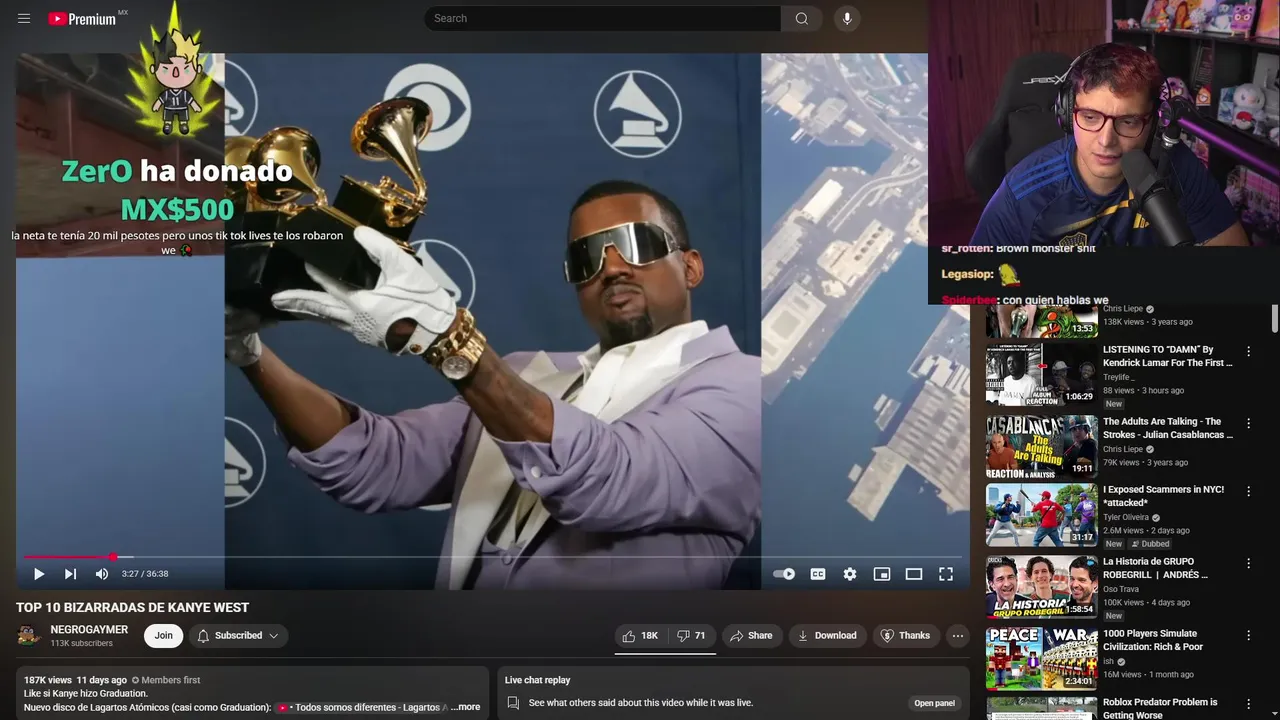Viewport: 1280px width, 720px height.
Task: Like the video with 18K likes
Action: tap(640, 635)
